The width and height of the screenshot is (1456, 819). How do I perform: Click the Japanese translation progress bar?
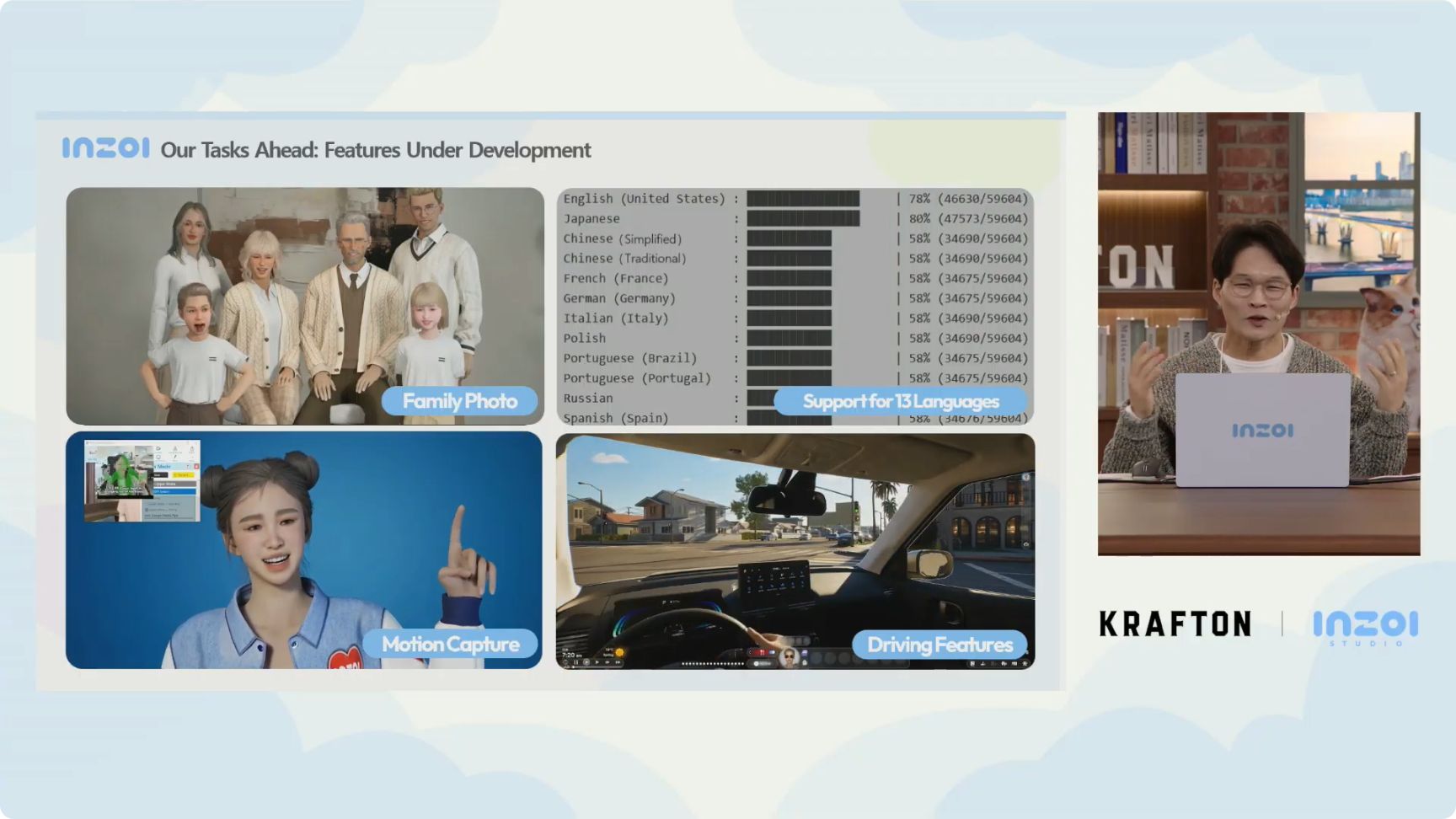click(x=802, y=219)
